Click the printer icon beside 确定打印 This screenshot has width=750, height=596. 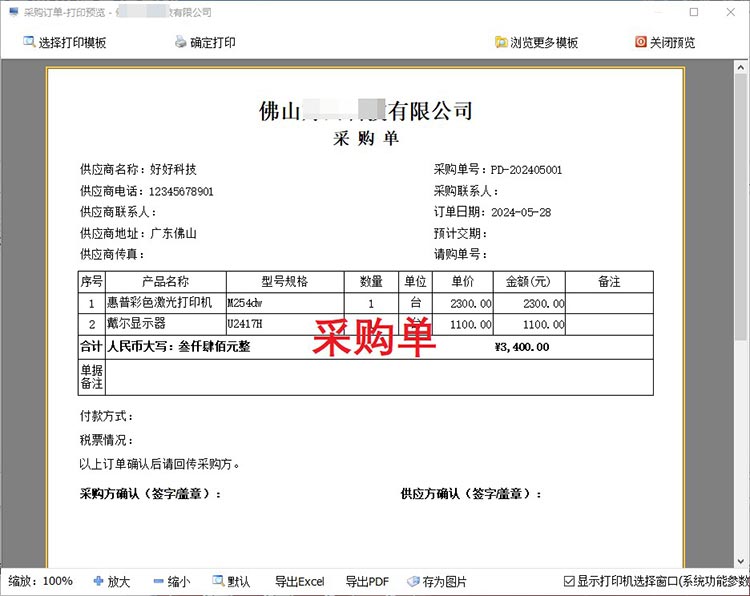181,42
